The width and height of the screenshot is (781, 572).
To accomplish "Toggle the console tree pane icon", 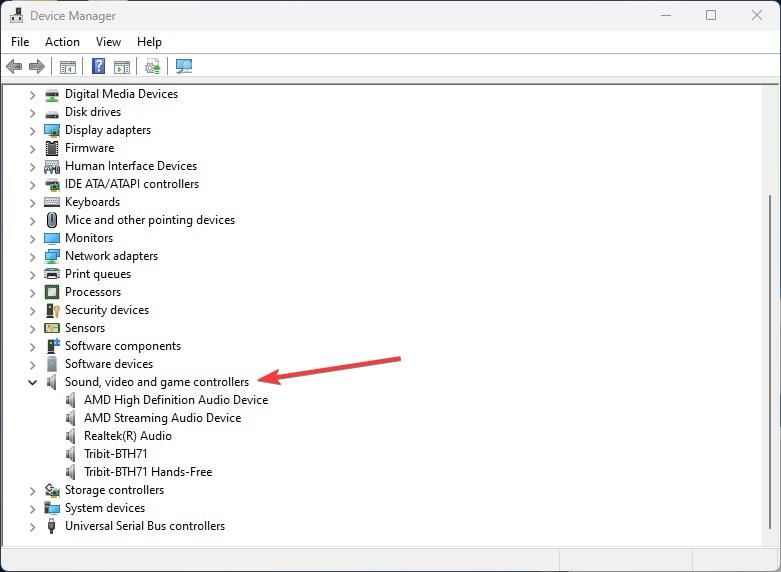I will coord(67,66).
